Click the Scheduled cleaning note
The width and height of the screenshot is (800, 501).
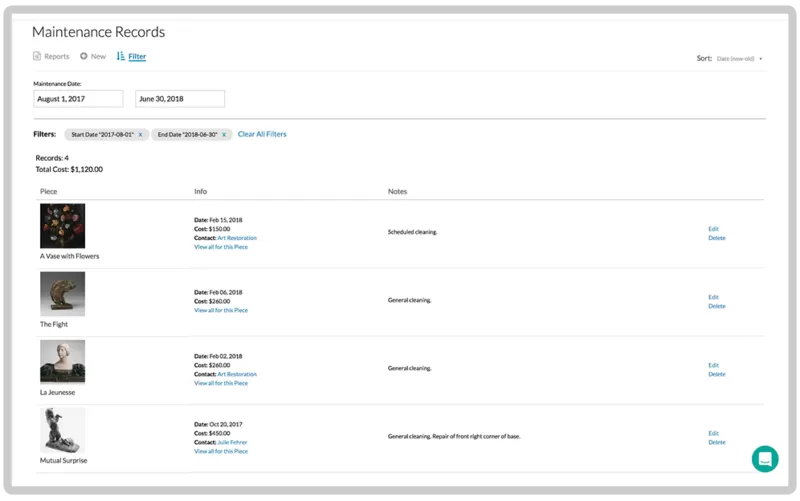click(412, 232)
